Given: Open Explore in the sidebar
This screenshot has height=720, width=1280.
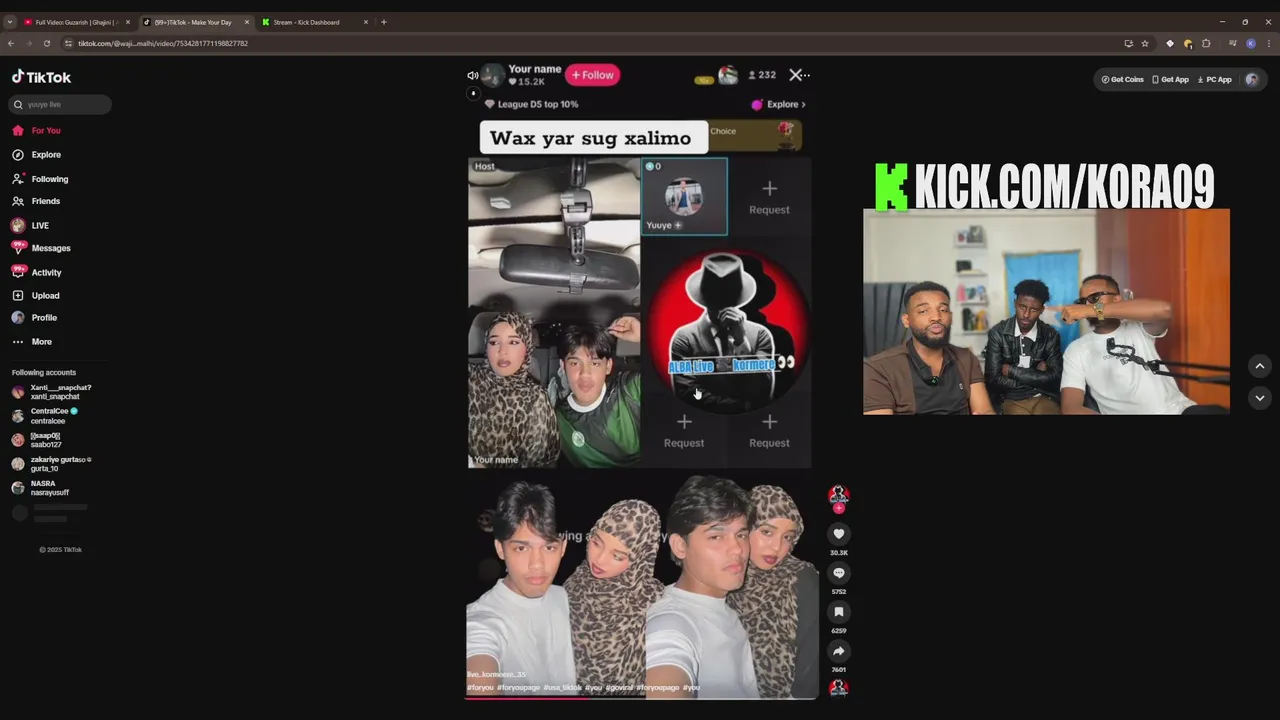Looking at the screenshot, I should pos(36,155).
